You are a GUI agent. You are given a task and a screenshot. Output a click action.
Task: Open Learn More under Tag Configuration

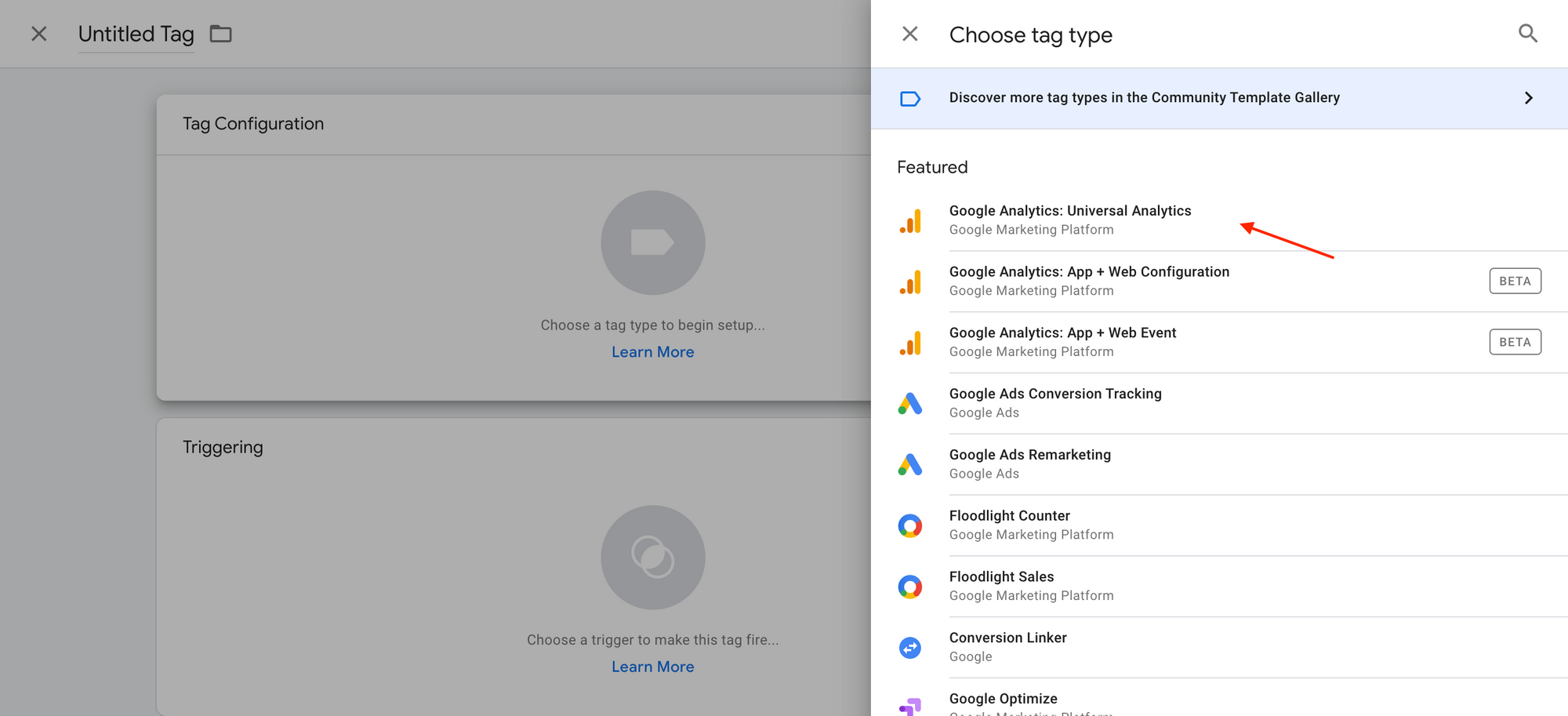coord(653,352)
